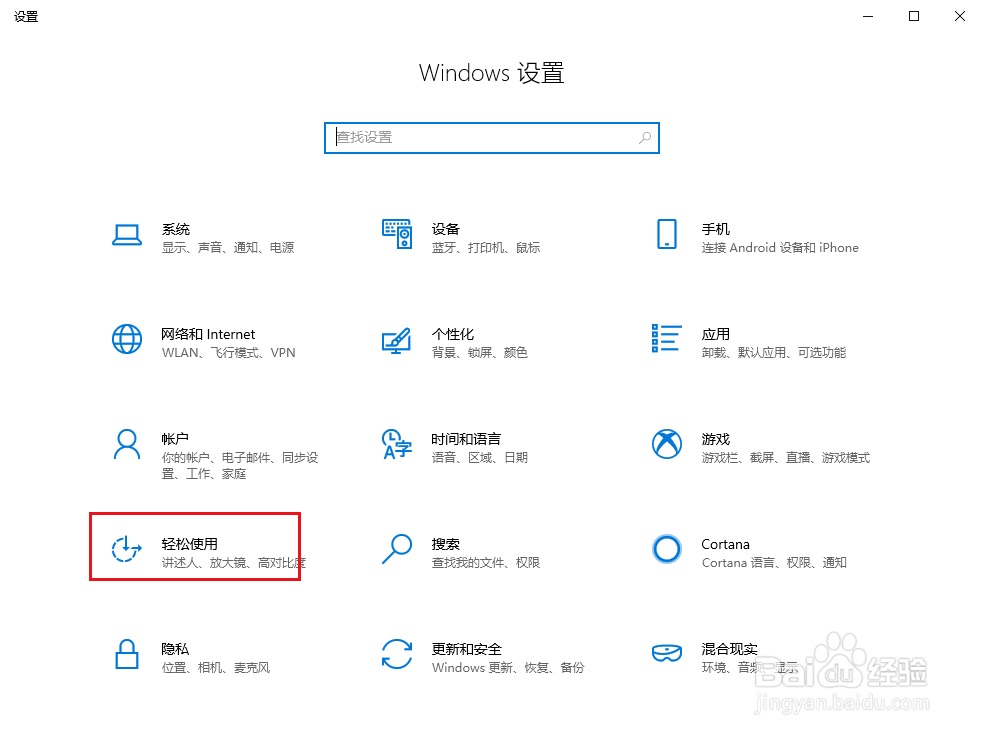
Task: Open the 轻松使用 ease of access icon
Action: (x=127, y=549)
